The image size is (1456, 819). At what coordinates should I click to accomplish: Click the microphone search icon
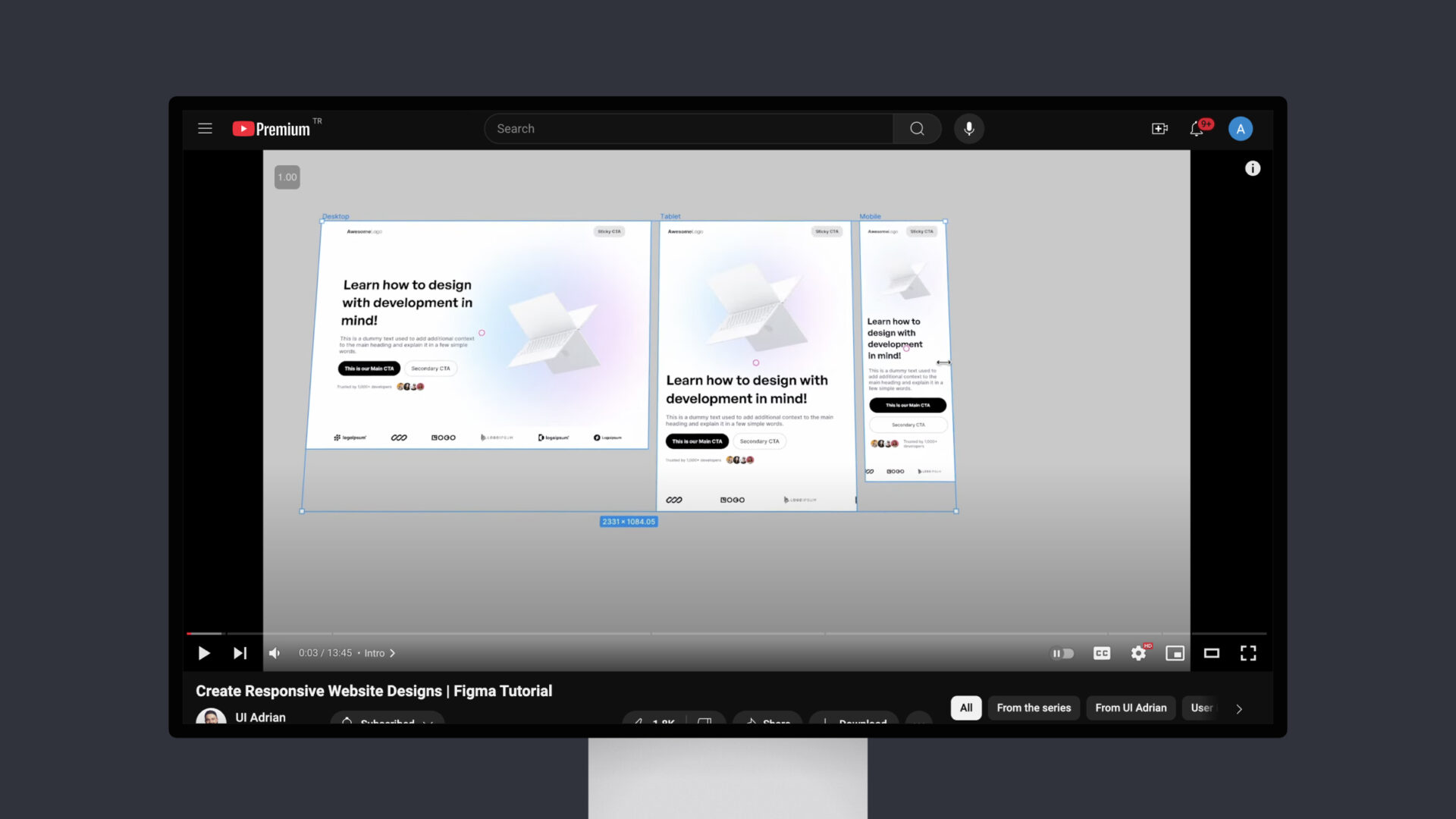[967, 128]
